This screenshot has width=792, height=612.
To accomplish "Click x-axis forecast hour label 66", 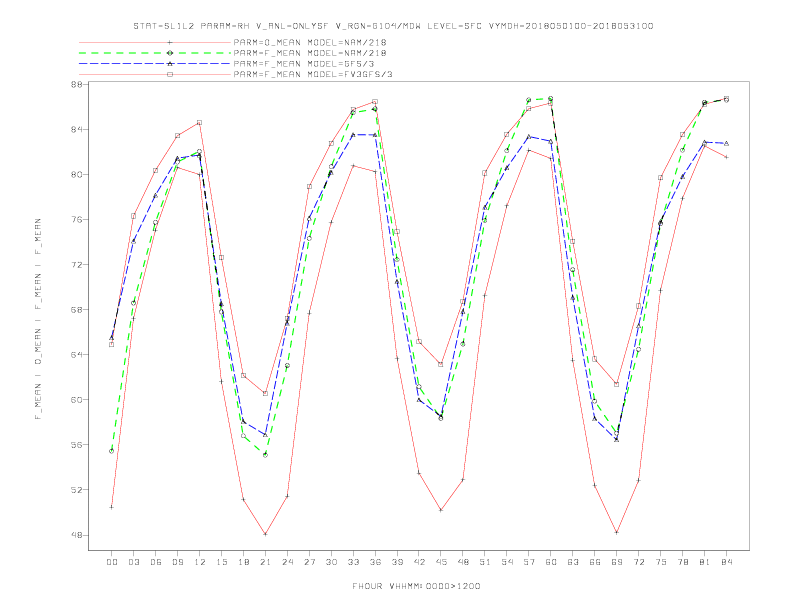I will pyautogui.click(x=595, y=562).
